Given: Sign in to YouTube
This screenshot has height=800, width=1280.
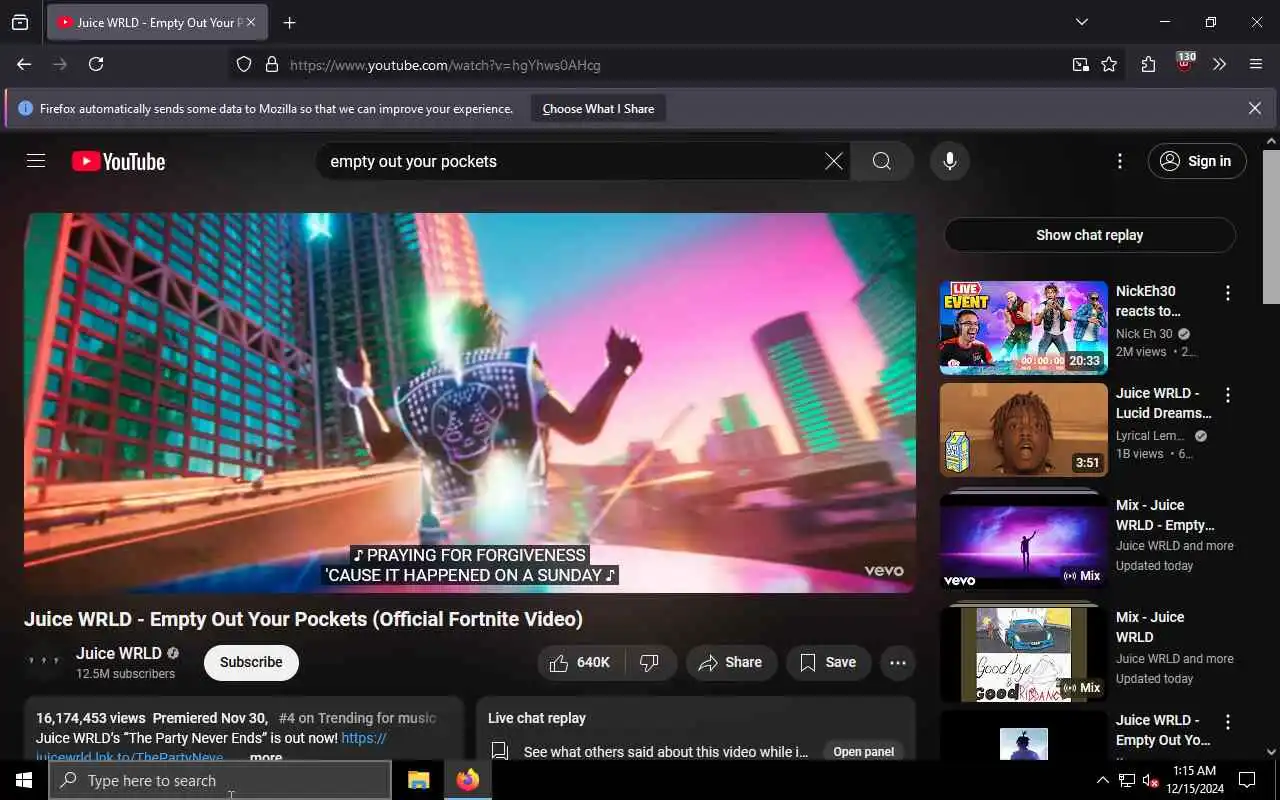Looking at the screenshot, I should click(1197, 161).
